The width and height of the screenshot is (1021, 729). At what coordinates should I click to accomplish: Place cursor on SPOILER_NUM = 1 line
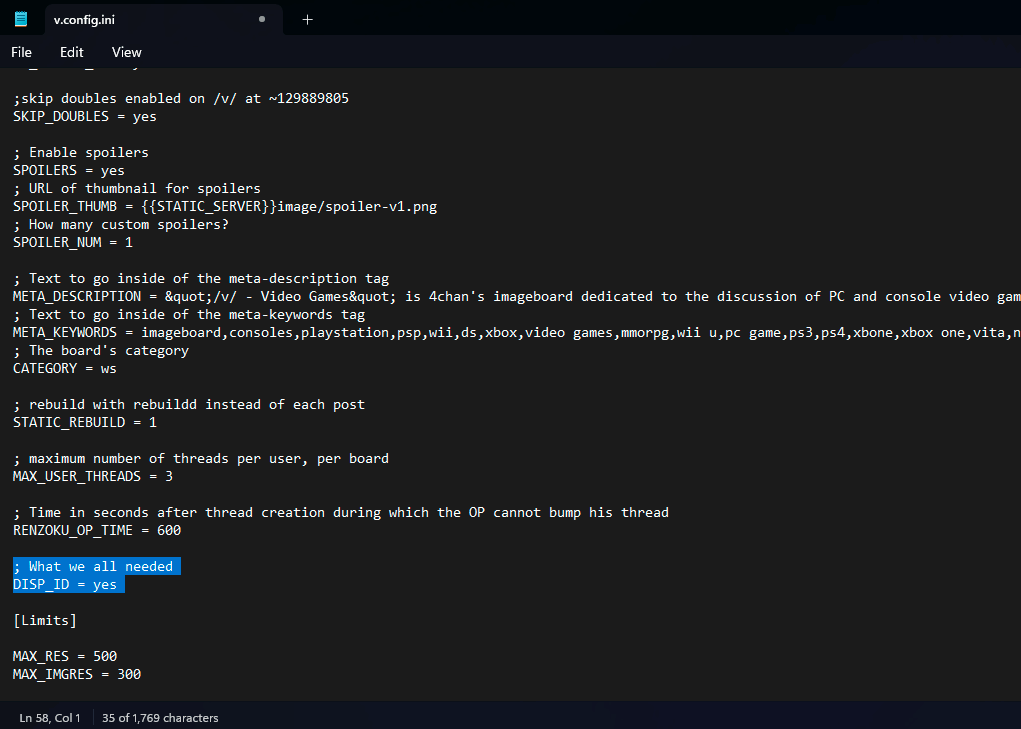73,242
